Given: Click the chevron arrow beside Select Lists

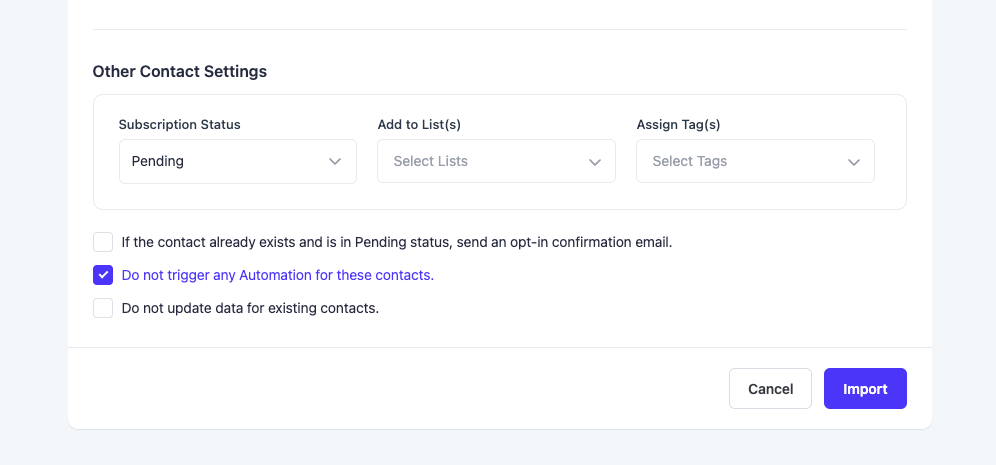Looking at the screenshot, I should tap(595, 162).
